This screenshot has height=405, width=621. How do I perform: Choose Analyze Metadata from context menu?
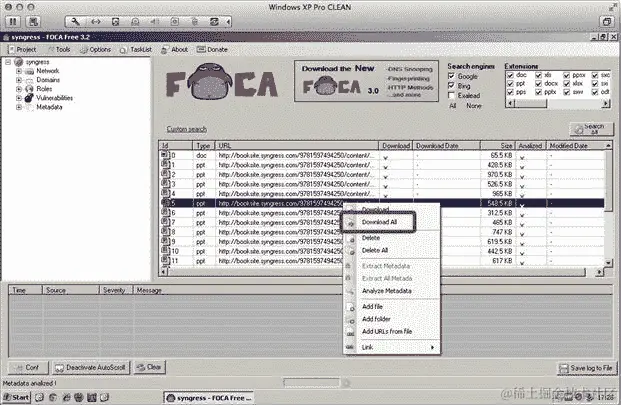(387, 291)
